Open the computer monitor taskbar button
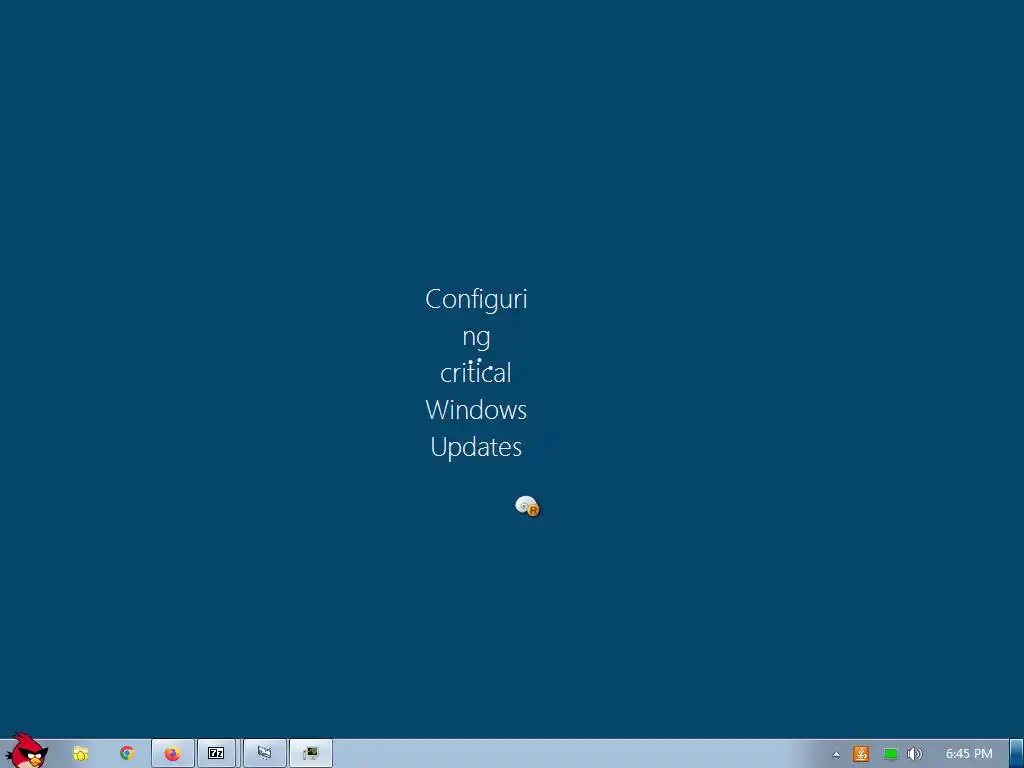The height and width of the screenshot is (768, 1024). 311,754
